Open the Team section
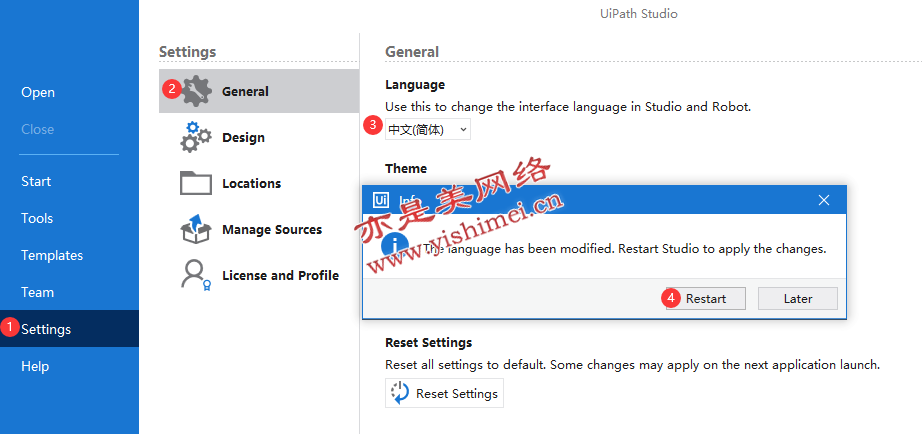 click(x=37, y=292)
